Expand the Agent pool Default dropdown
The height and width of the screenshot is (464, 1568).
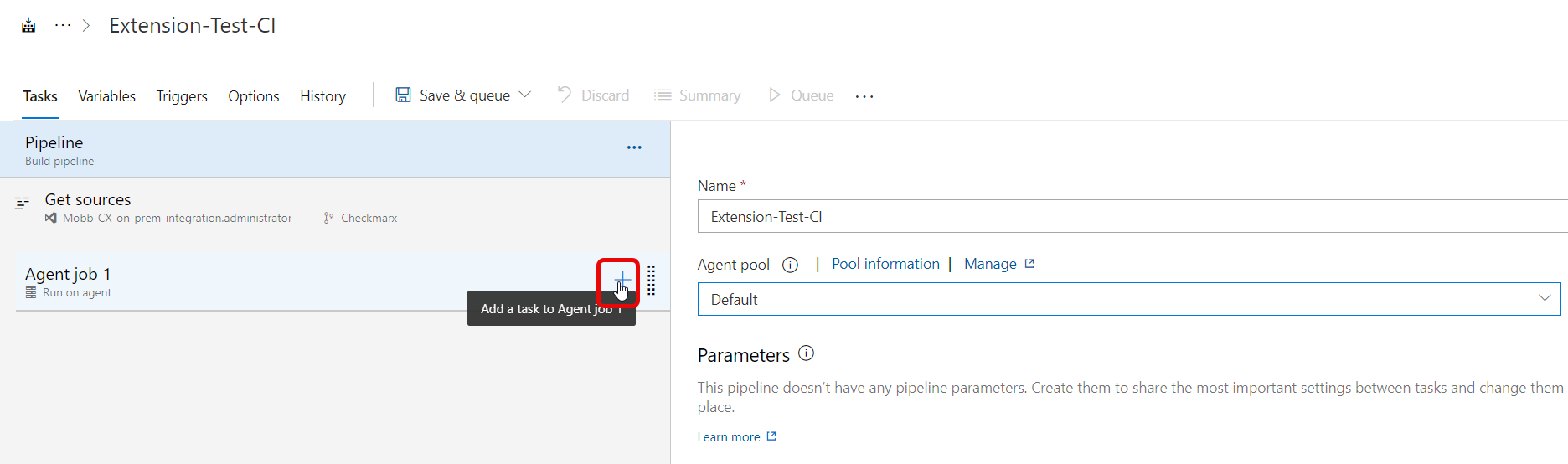click(1544, 299)
